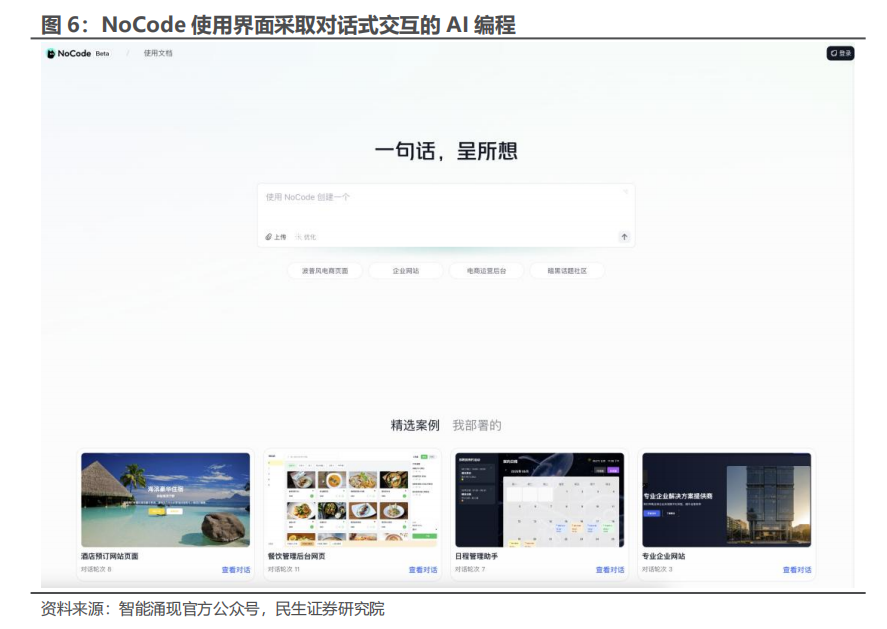Click the 日程管理助手 card title
The image size is (887, 629).
pyautogui.click(x=477, y=556)
